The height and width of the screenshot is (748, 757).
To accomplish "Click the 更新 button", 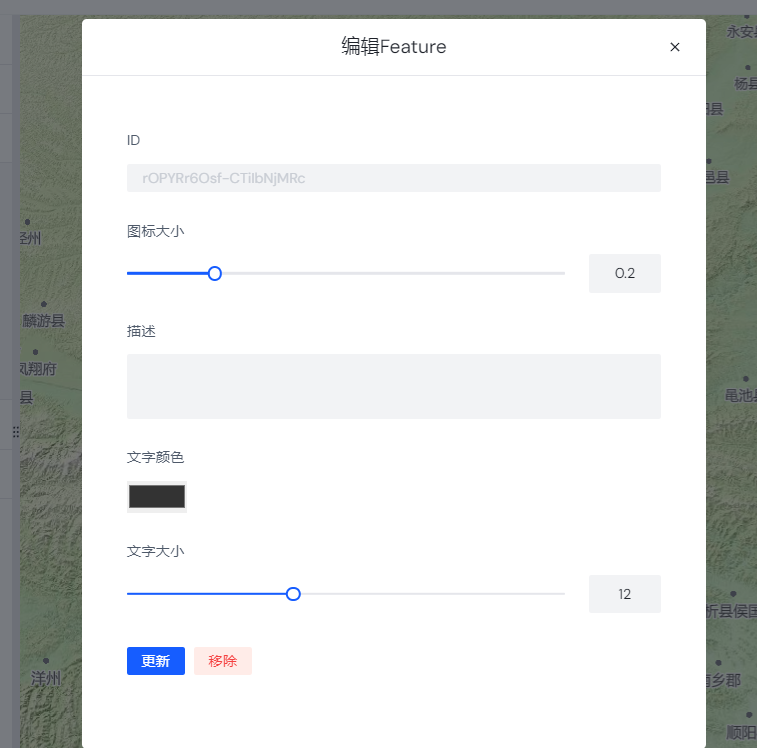I will 155,661.
